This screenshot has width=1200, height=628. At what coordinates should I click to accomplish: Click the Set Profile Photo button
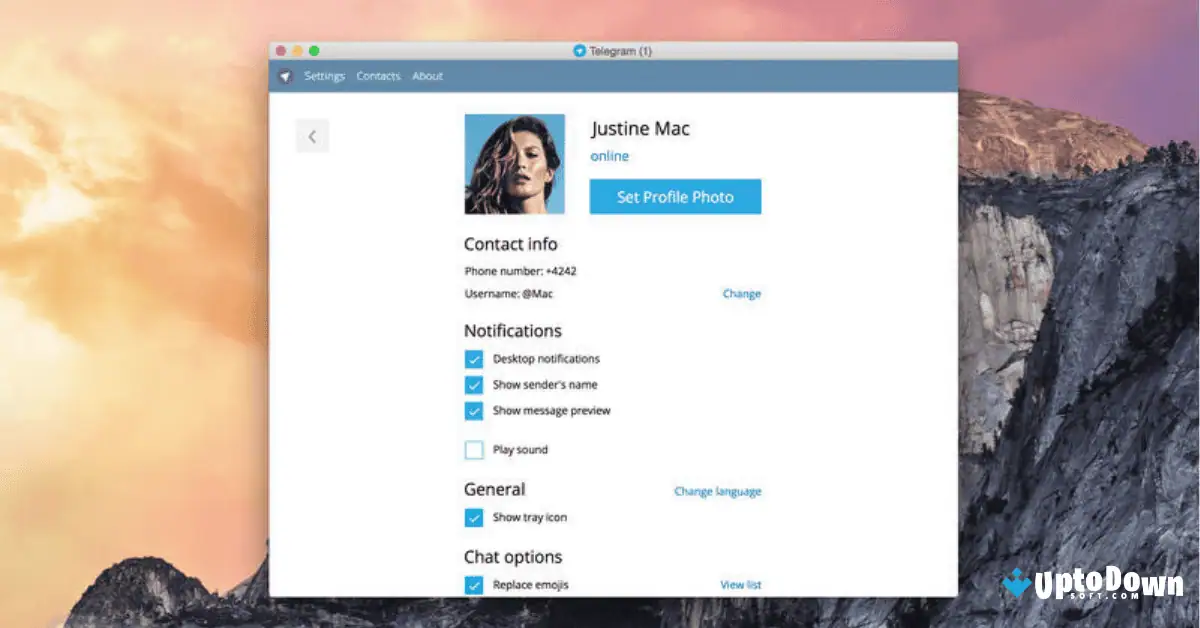click(675, 196)
